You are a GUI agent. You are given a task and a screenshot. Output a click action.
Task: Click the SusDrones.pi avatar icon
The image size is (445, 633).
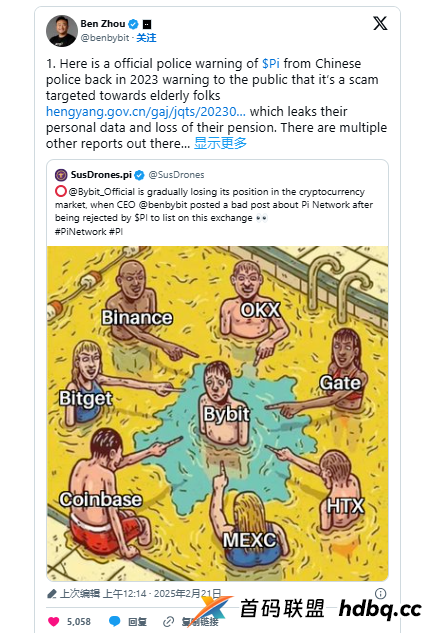(61, 175)
